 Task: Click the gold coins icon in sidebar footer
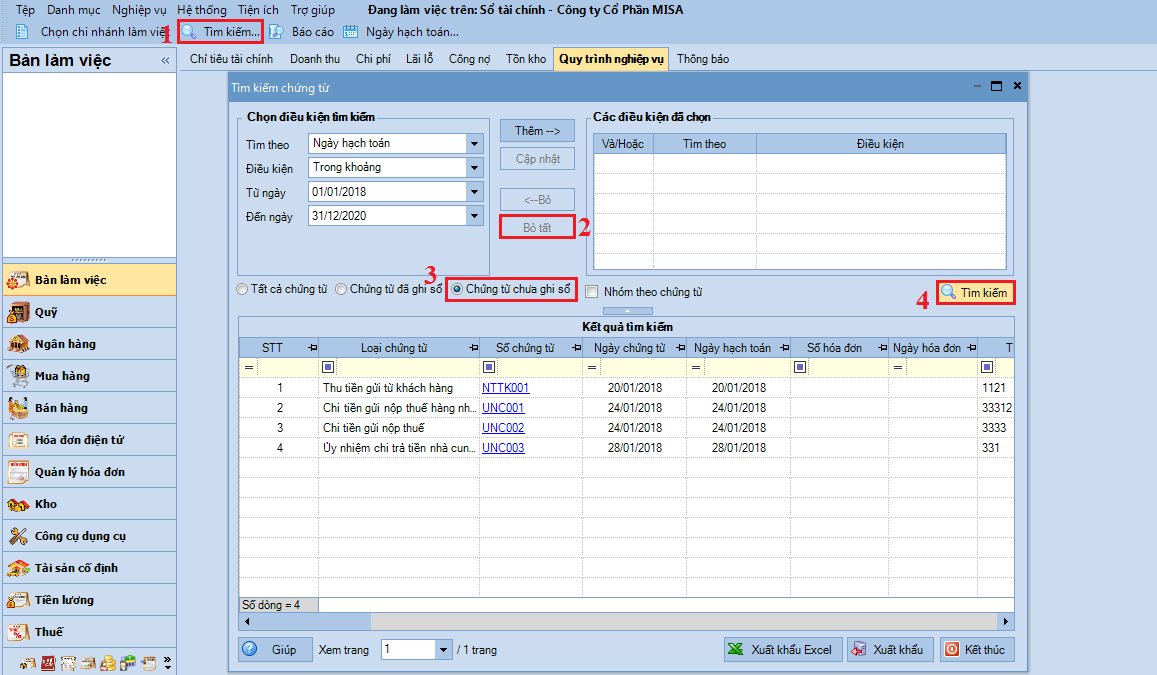[x=108, y=663]
